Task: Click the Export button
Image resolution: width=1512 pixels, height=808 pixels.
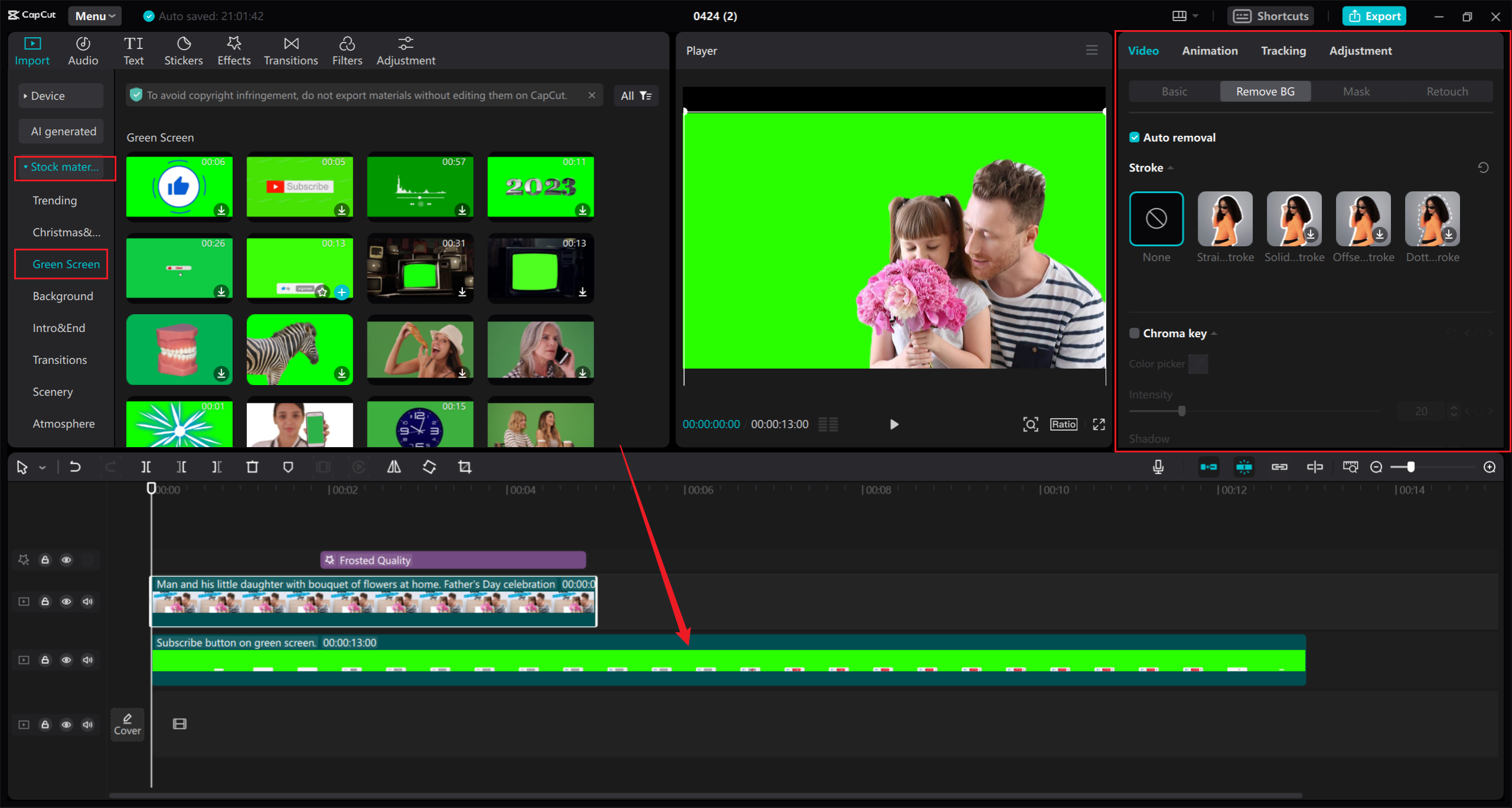Action: (x=1374, y=16)
